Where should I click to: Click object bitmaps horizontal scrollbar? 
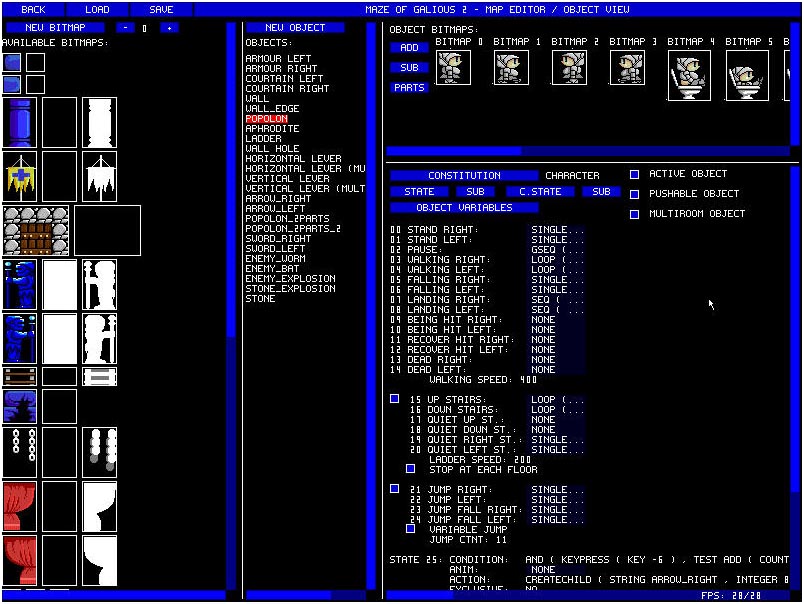[588, 151]
